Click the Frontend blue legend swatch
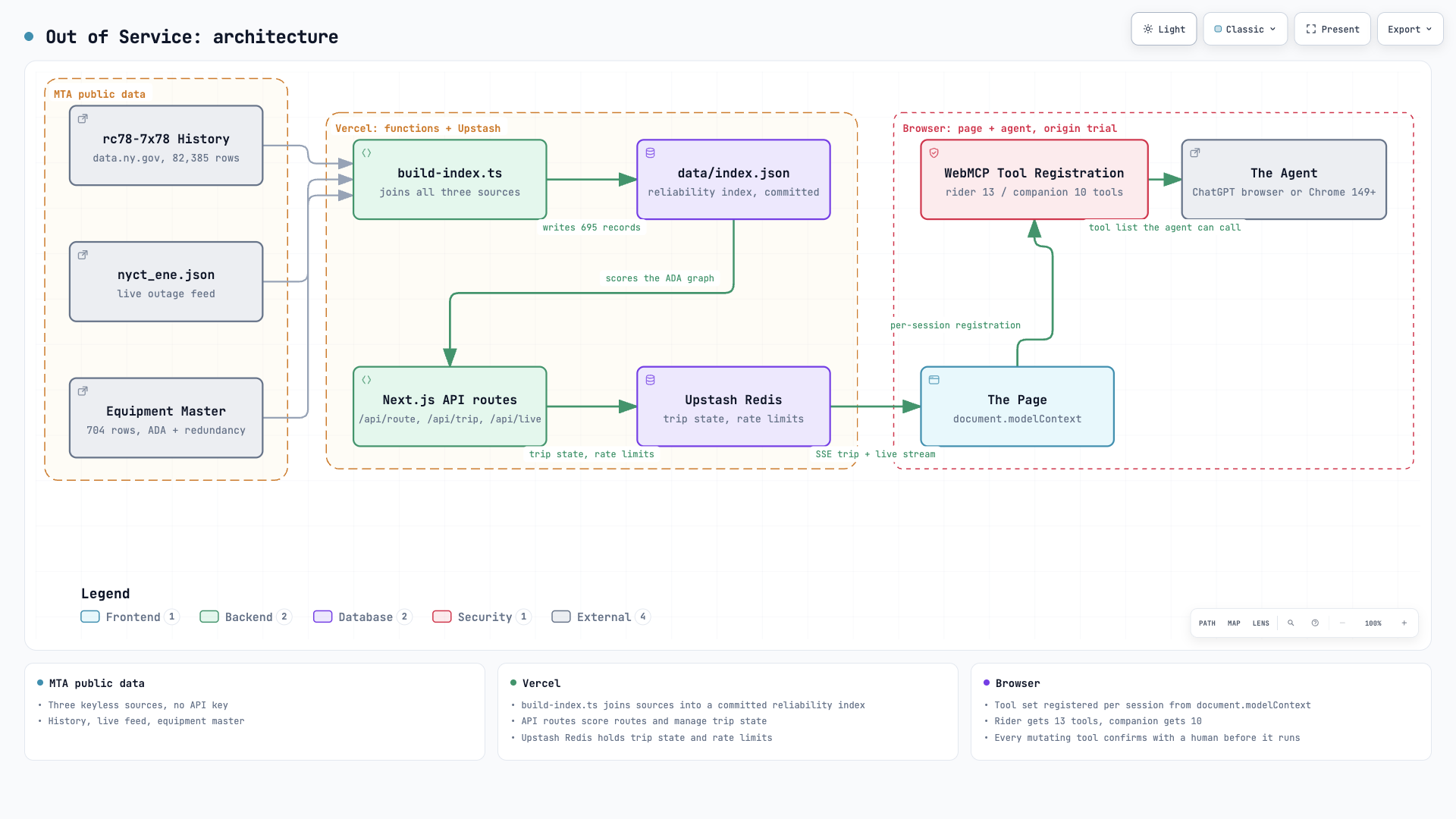The image size is (1456, 819). coord(90,617)
